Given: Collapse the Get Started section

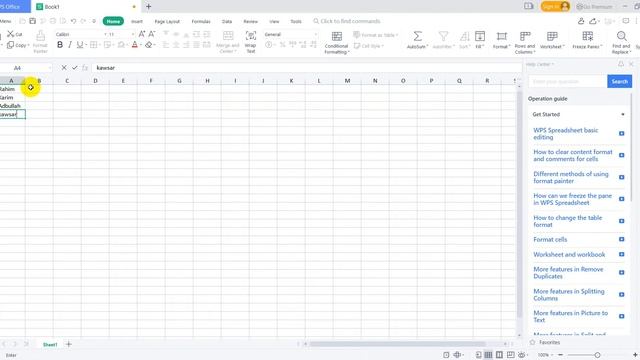Looking at the screenshot, I should click(x=623, y=115).
